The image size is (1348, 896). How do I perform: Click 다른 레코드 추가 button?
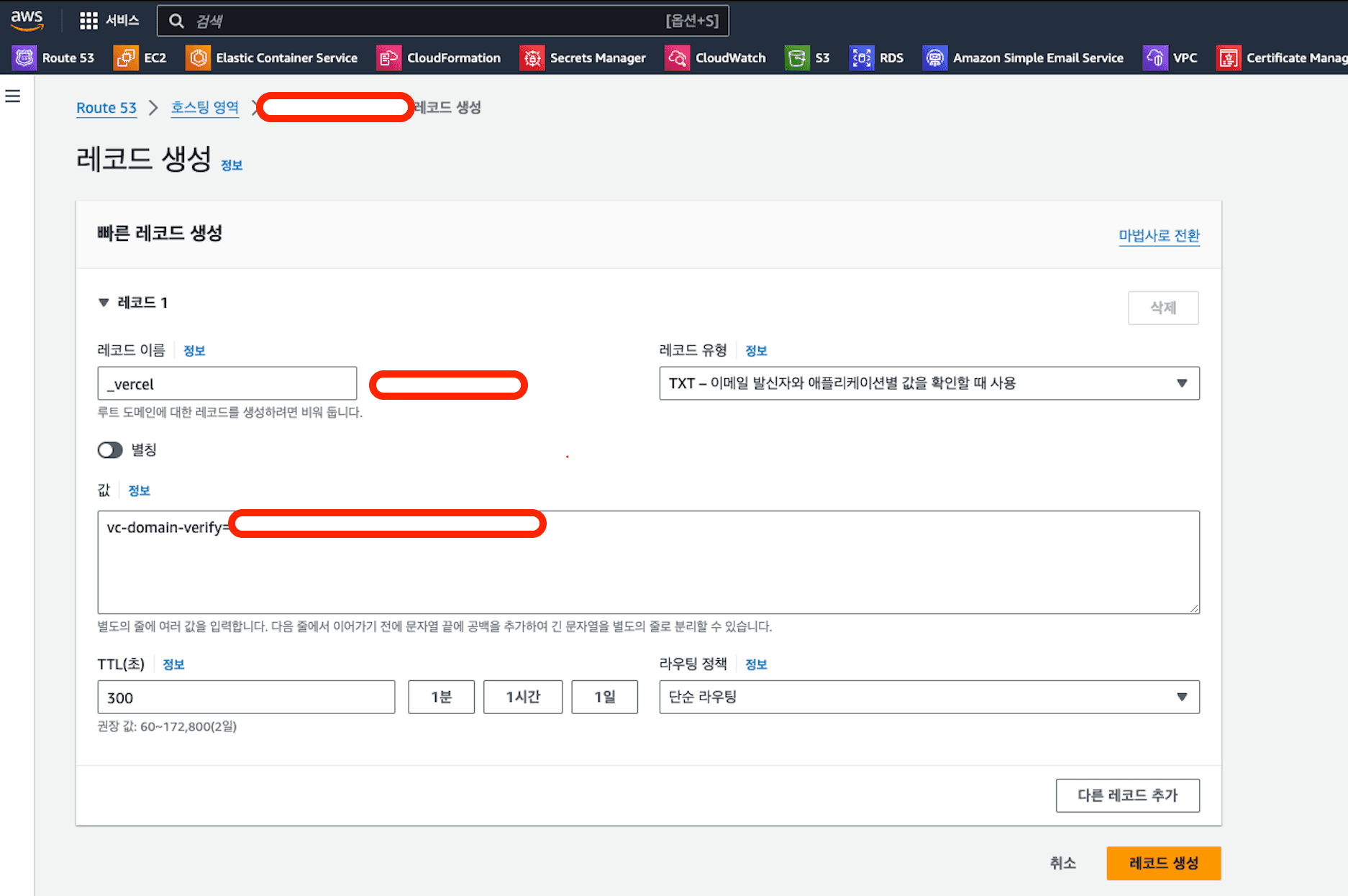click(1127, 795)
